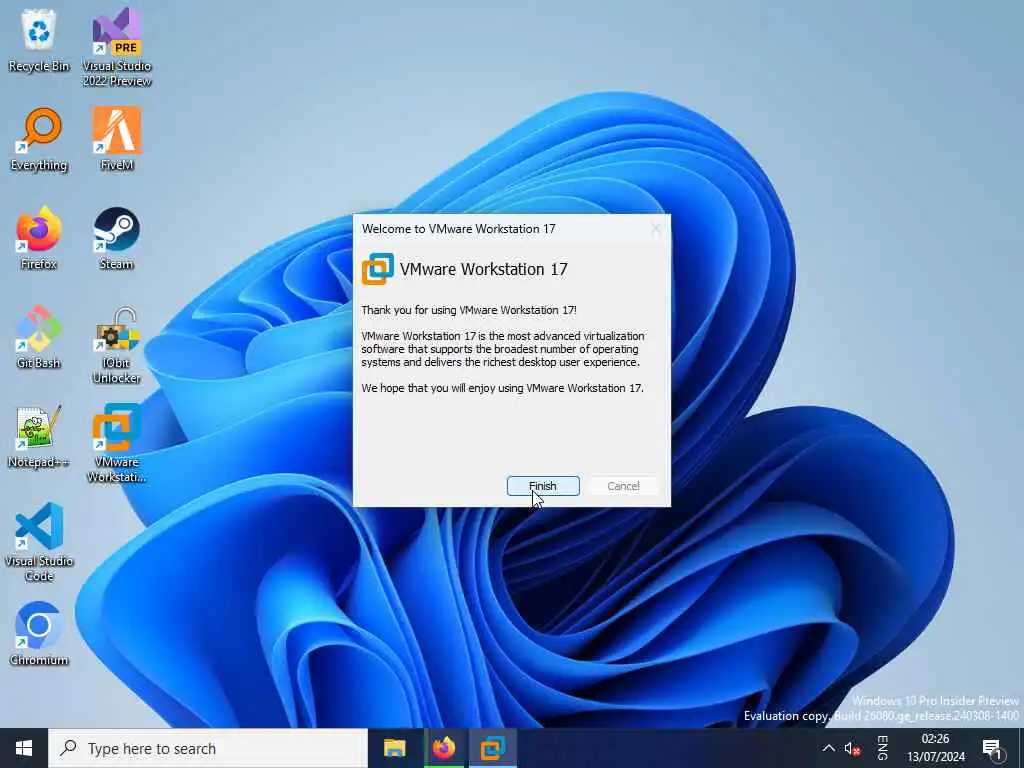Click the Finish button

(543, 486)
